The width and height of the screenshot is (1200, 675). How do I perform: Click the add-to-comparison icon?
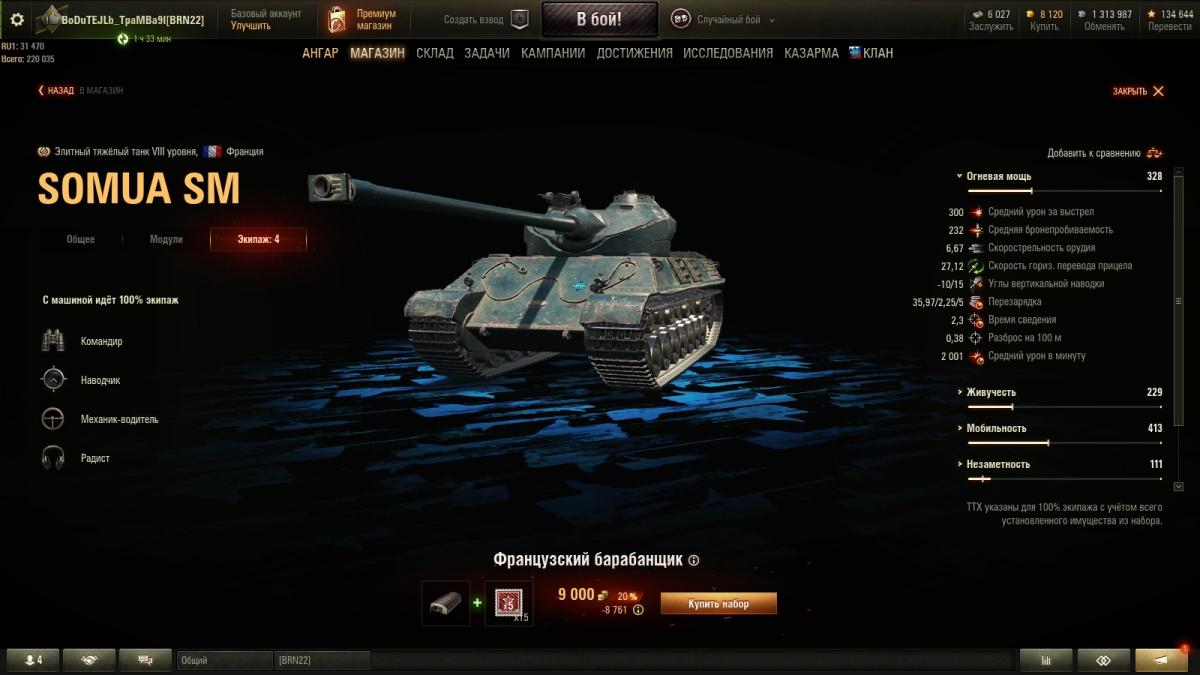[x=1154, y=153]
